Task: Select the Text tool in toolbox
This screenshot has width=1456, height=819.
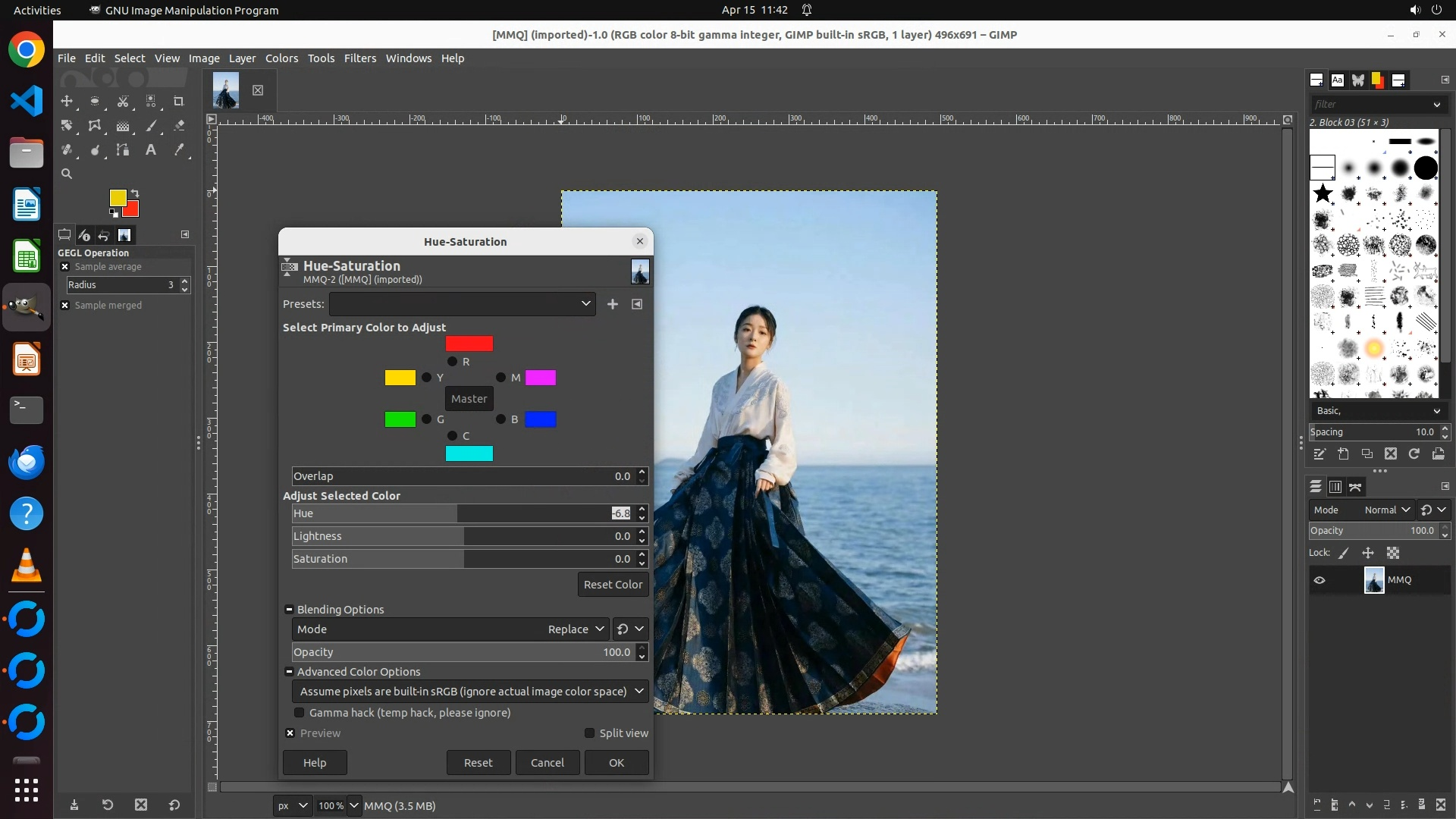Action: [x=151, y=150]
